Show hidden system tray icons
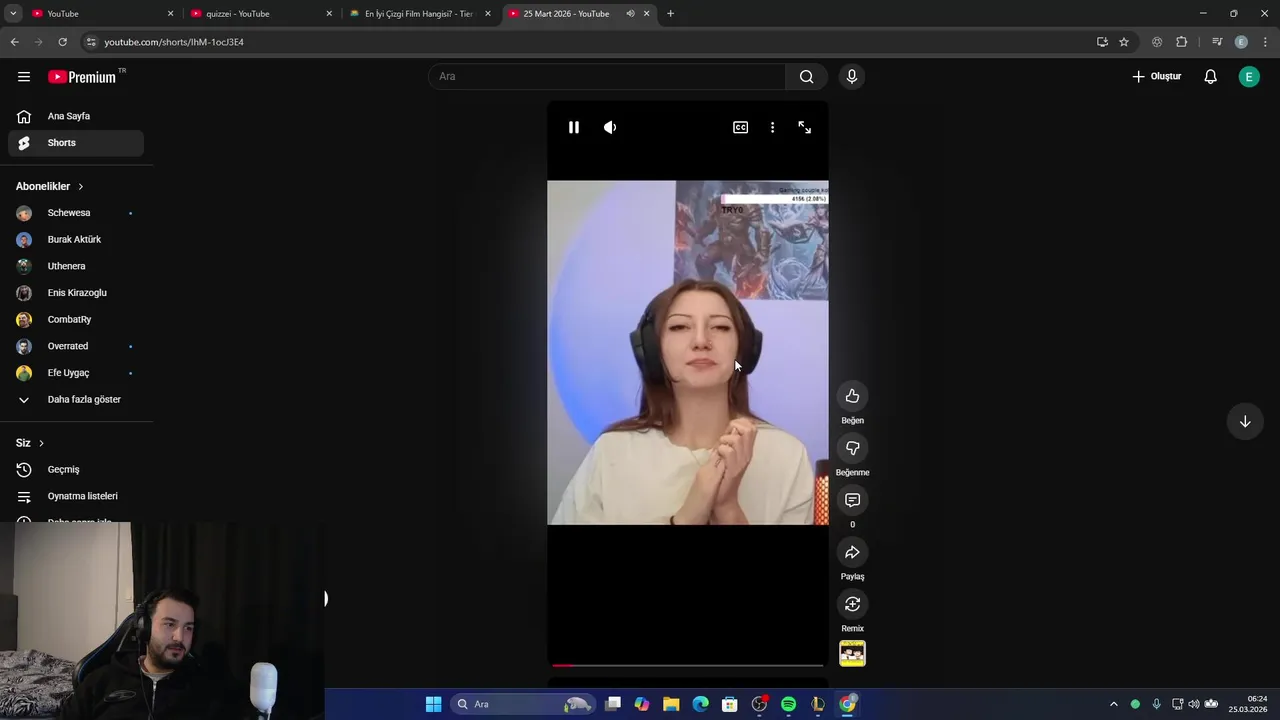Viewport: 1280px width, 720px height. 1114,704
